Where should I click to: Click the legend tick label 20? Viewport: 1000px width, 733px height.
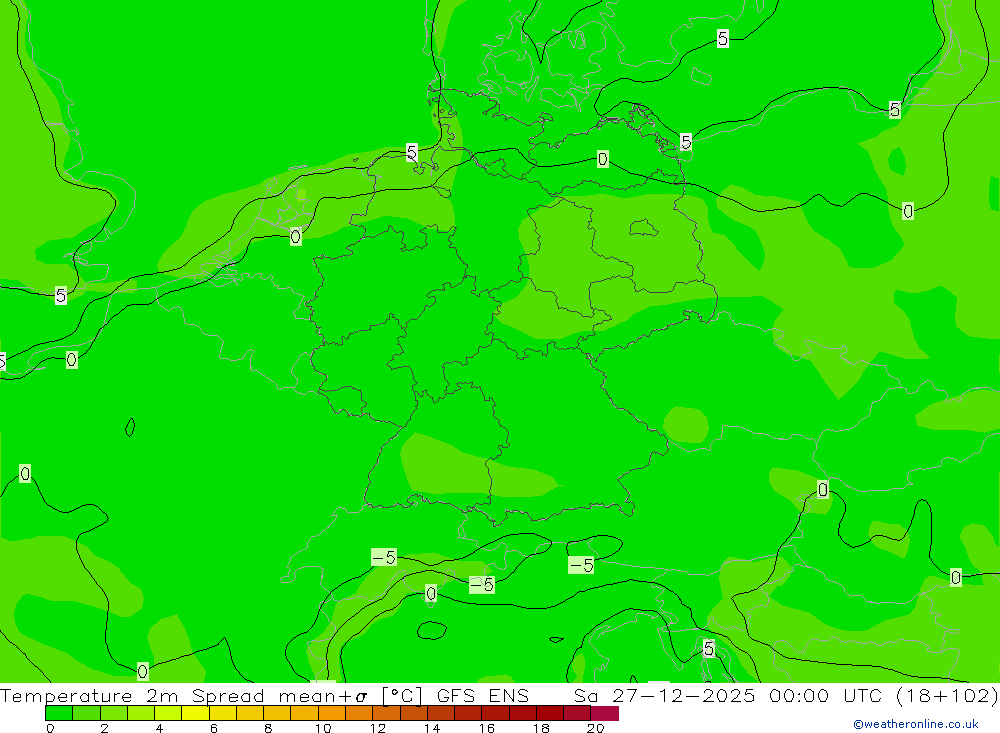click(x=596, y=728)
